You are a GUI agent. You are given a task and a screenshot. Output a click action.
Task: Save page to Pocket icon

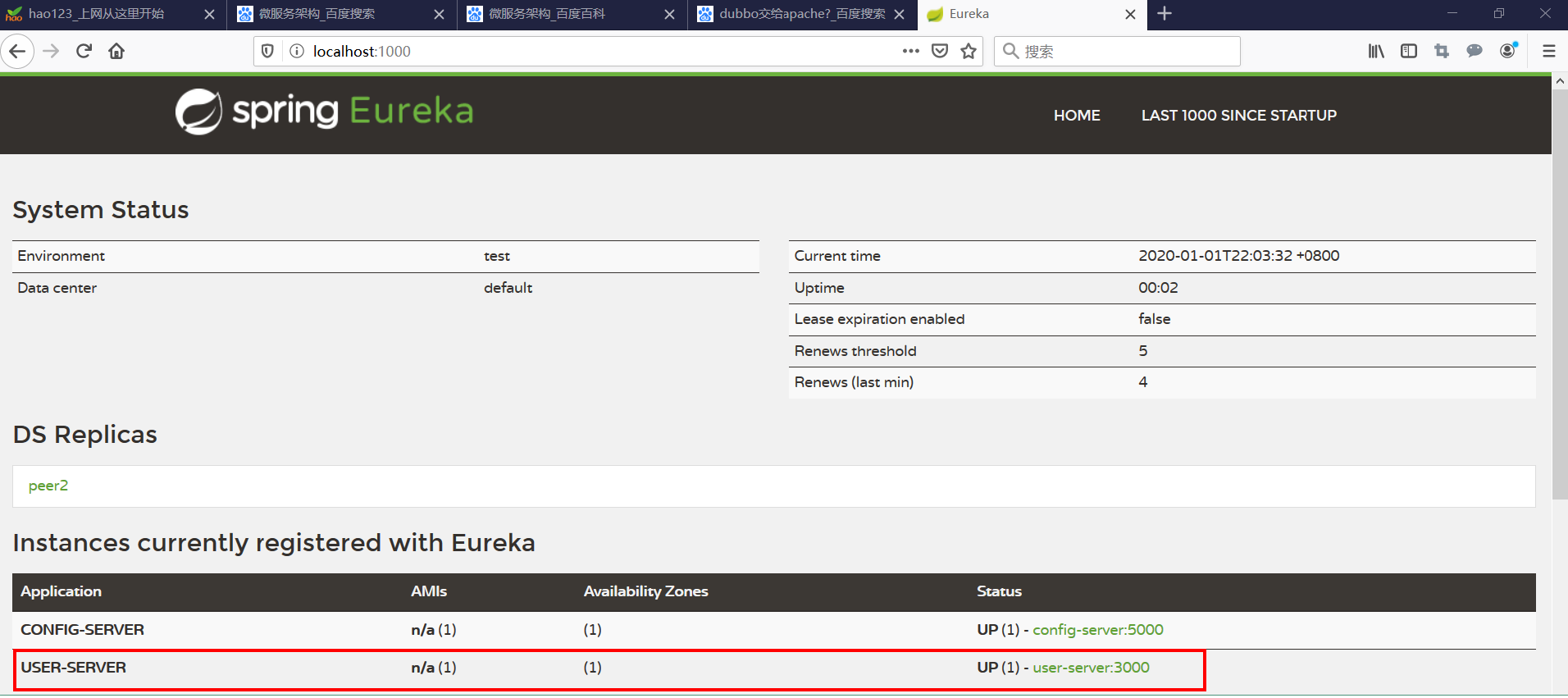pyautogui.click(x=940, y=51)
